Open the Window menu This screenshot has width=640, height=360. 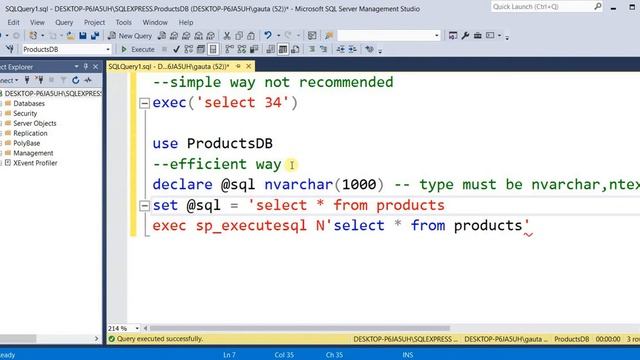click(x=155, y=22)
